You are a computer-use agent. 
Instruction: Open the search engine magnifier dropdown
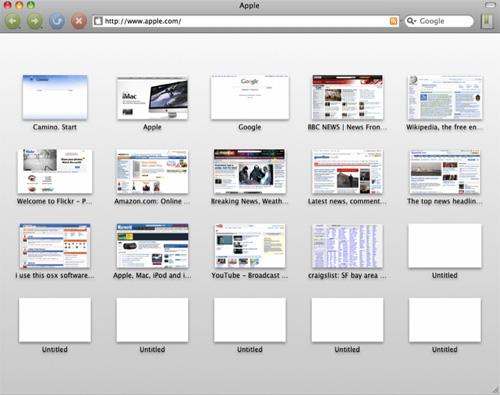[x=412, y=21]
